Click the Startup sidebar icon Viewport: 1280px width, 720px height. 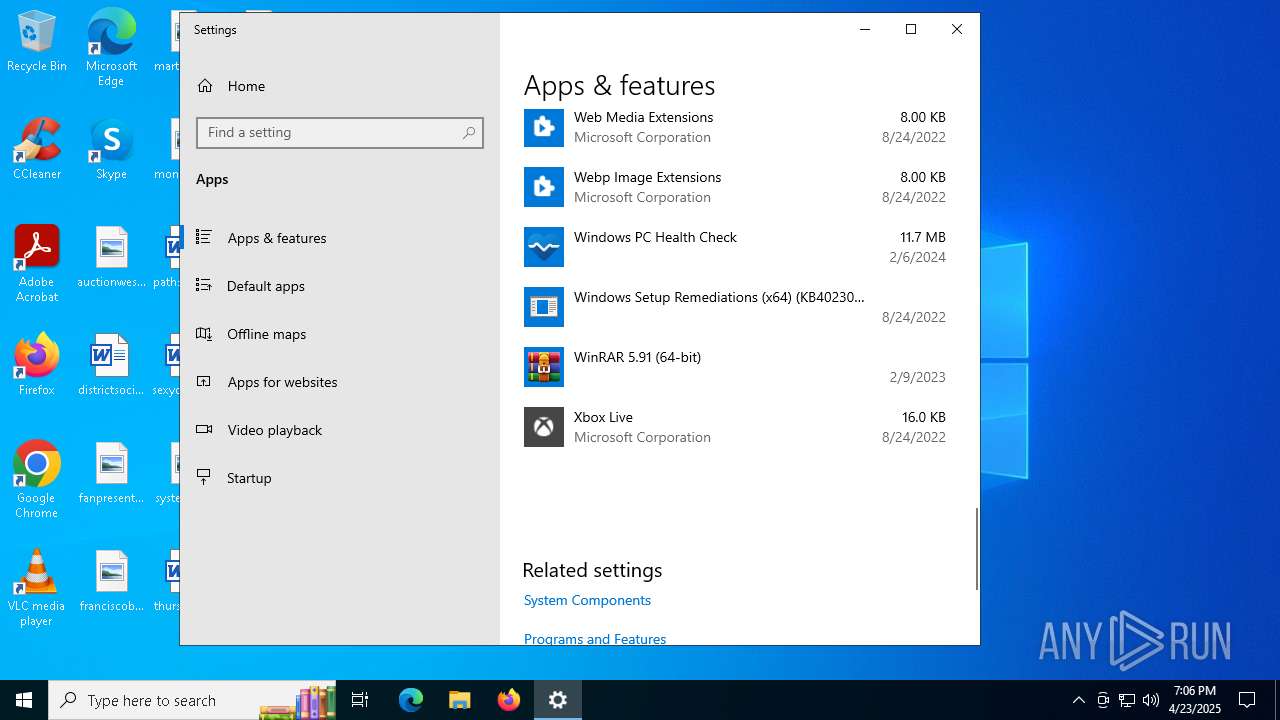[204, 477]
